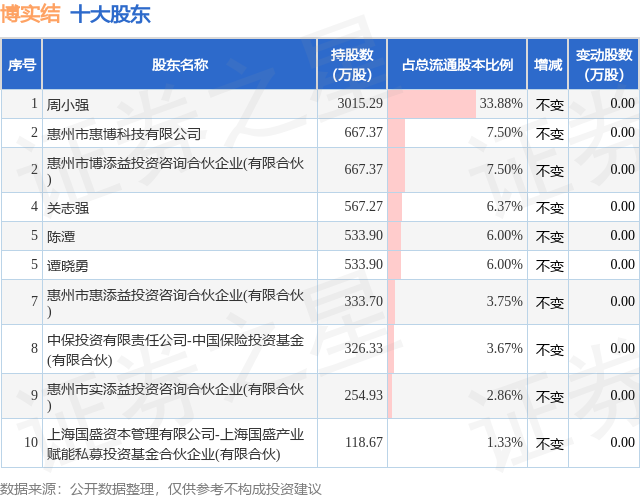This screenshot has height=498, width=640.
Task: Click shareholding value 333.70
Action: [x=364, y=301]
